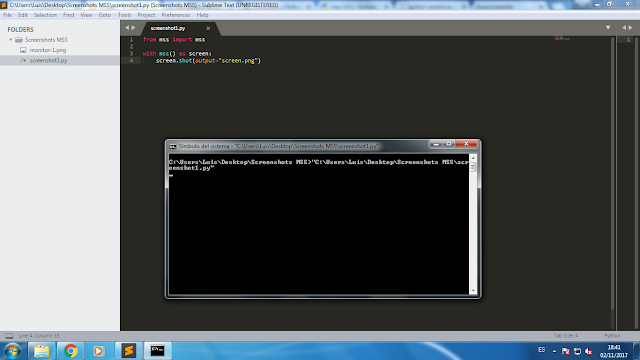The width and height of the screenshot is (640, 360).
Task: Open the taskbar clock and date
Action: click(x=613, y=351)
